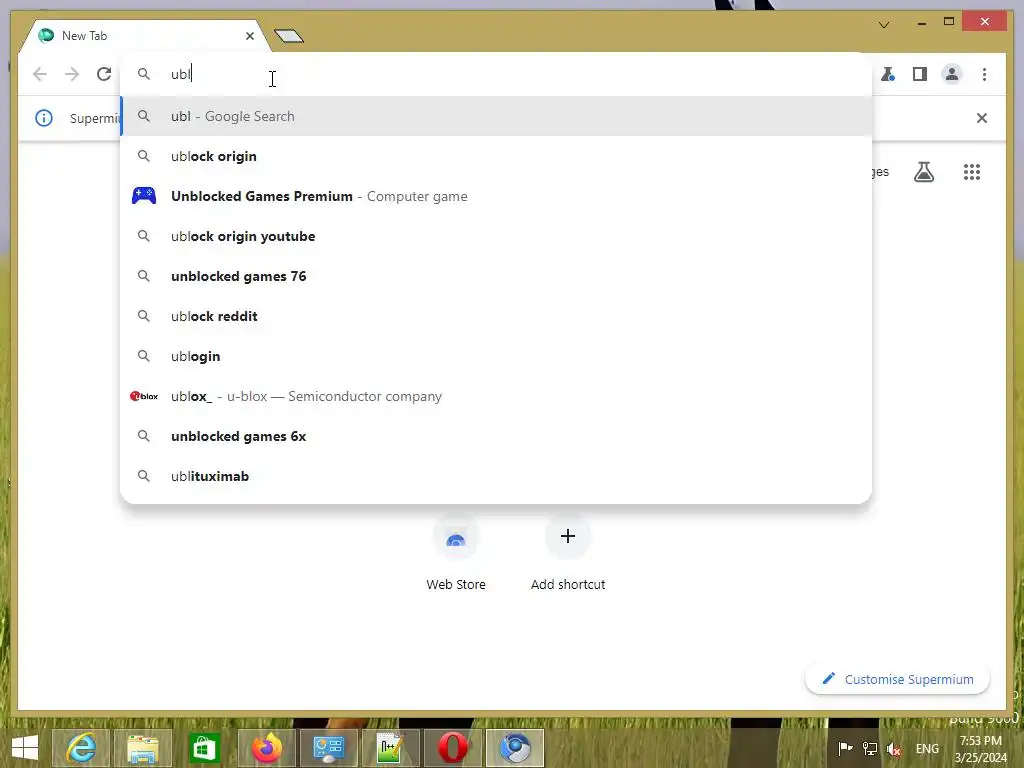Open a new tab with the tab-strip button
The image size is (1024, 768).
[x=289, y=36]
